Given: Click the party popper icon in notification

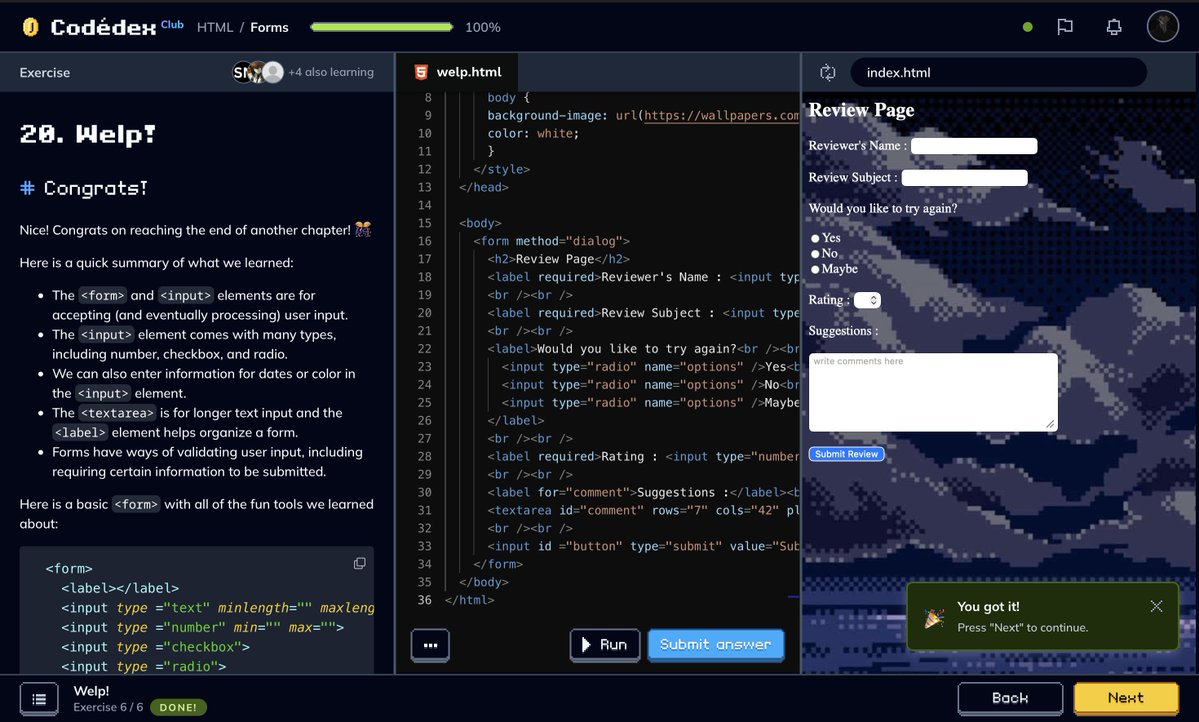Looking at the screenshot, I should (x=934, y=617).
